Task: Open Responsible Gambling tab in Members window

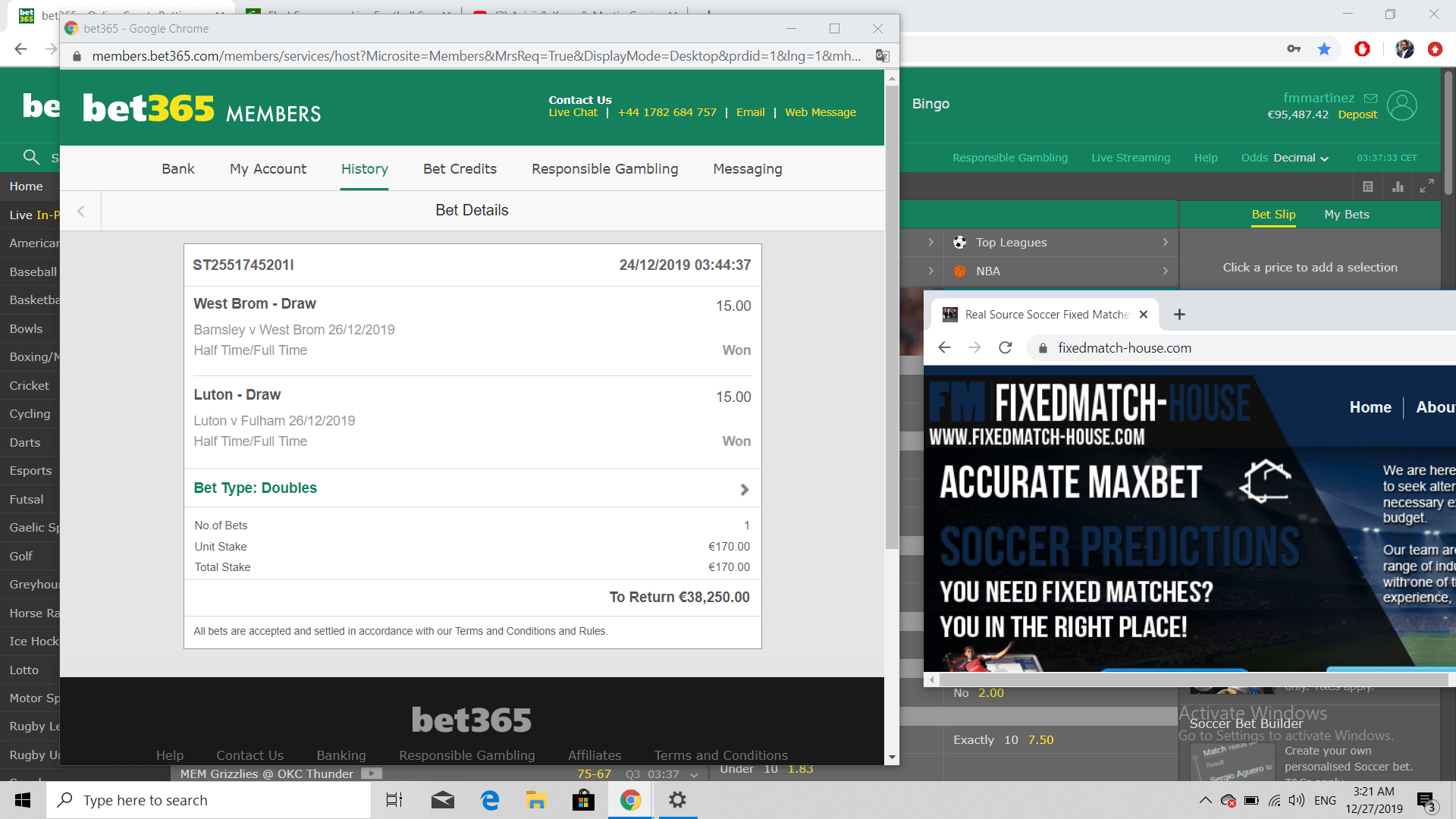Action: (x=604, y=169)
